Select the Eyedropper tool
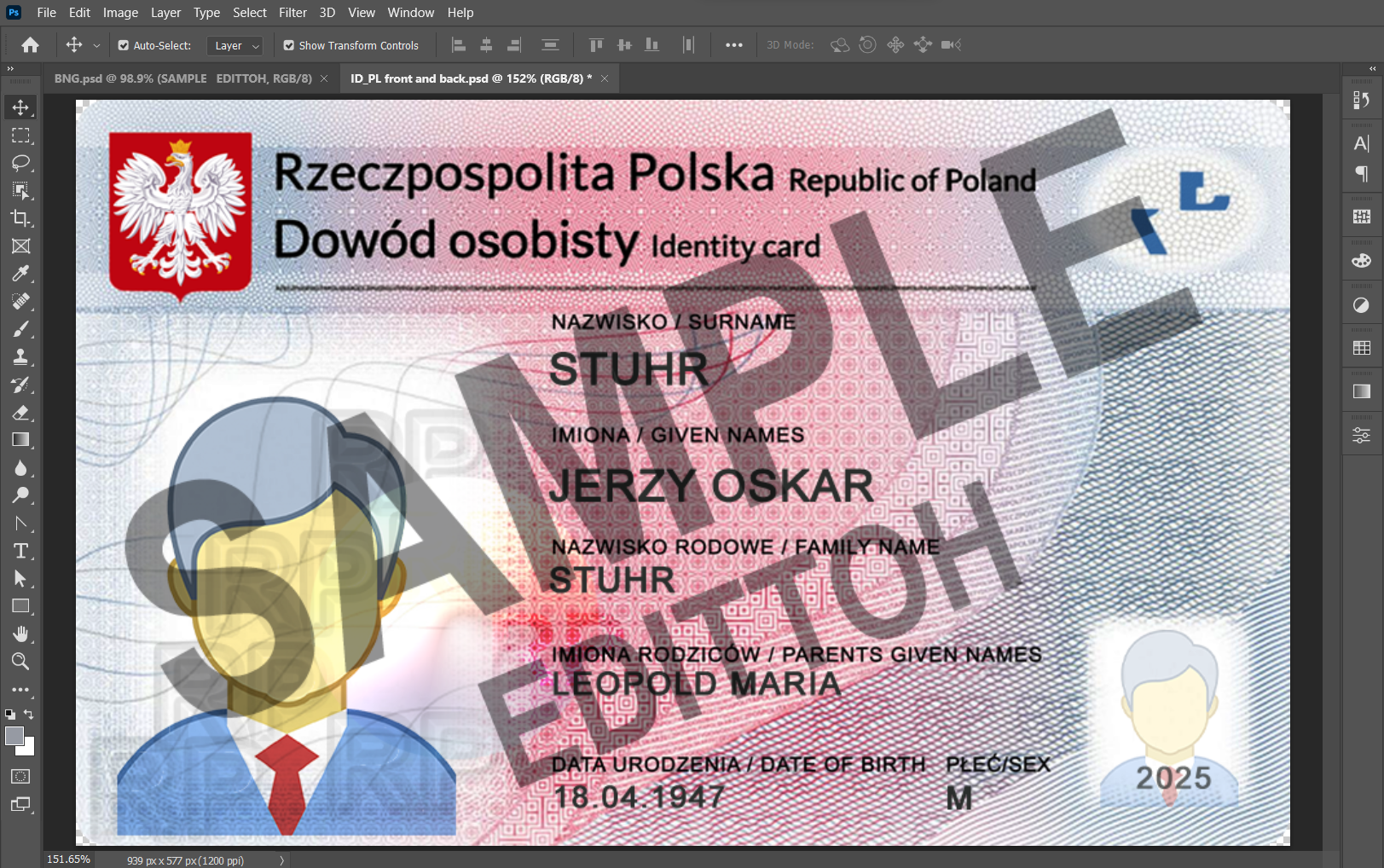Screen dimensions: 1384x868 click(x=20, y=274)
